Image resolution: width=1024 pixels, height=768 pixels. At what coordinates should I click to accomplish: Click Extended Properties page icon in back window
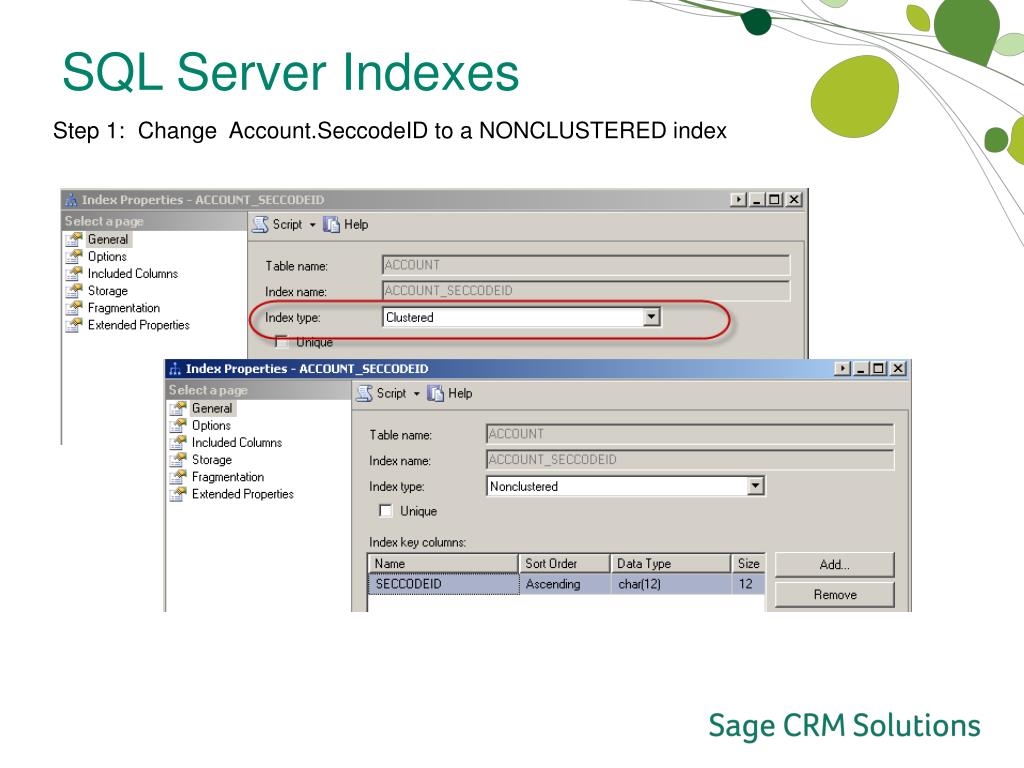pos(74,325)
